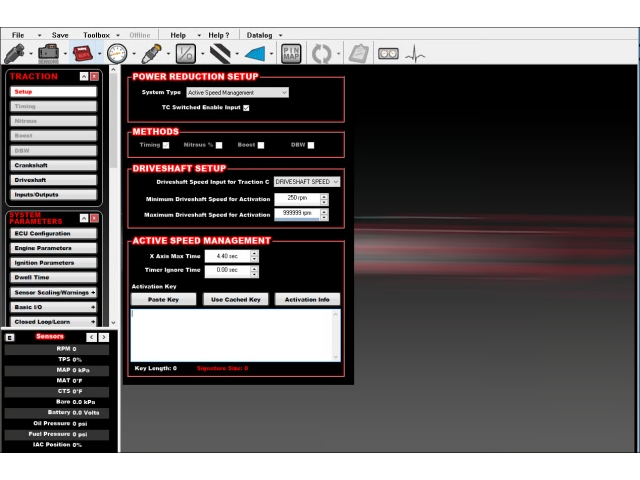Viewport: 640px width, 480px height.
Task: Open the tire tracks traction icon
Action: pyautogui.click(x=220, y=53)
